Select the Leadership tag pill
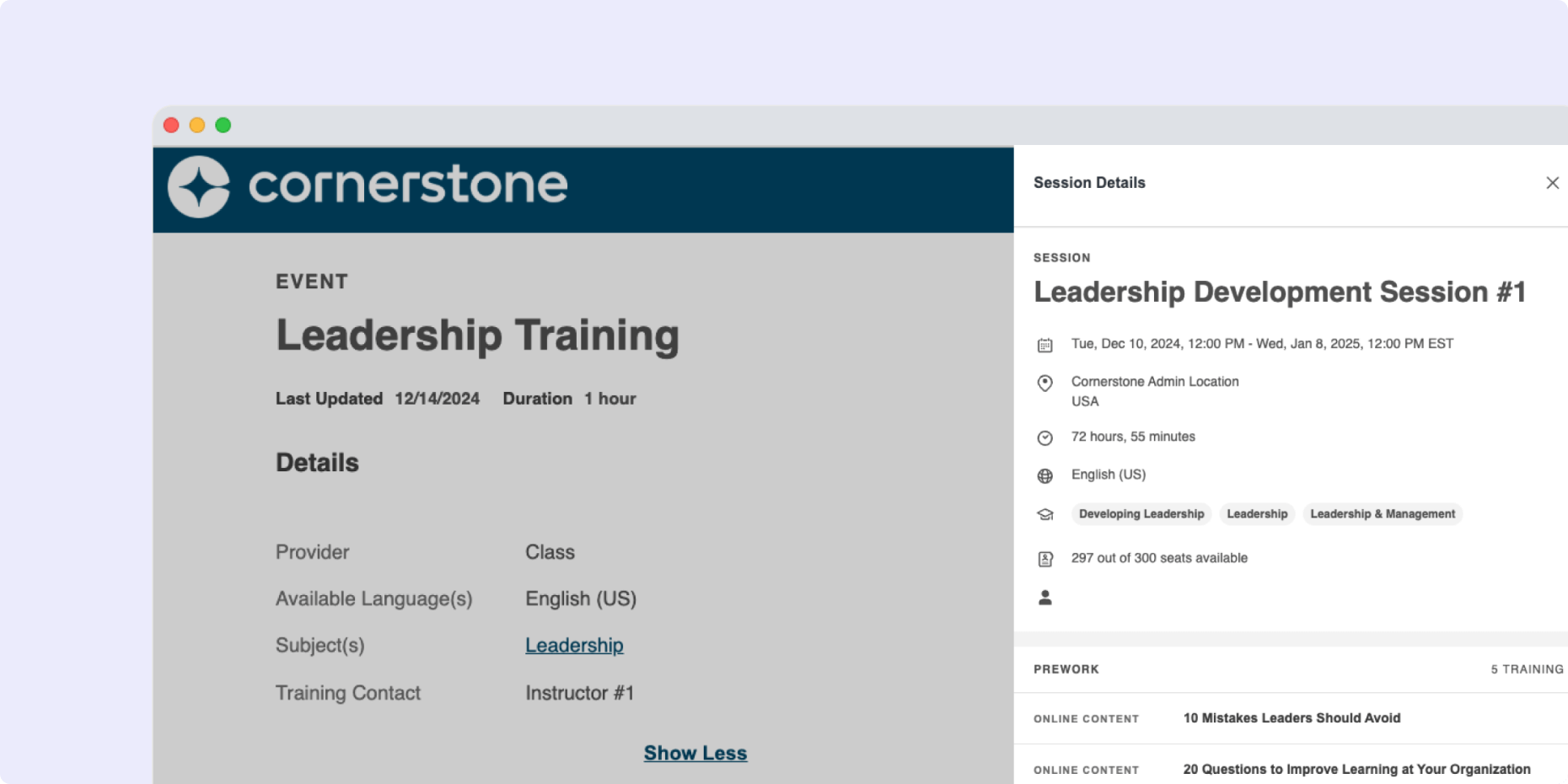1568x784 pixels. pyautogui.click(x=1257, y=513)
